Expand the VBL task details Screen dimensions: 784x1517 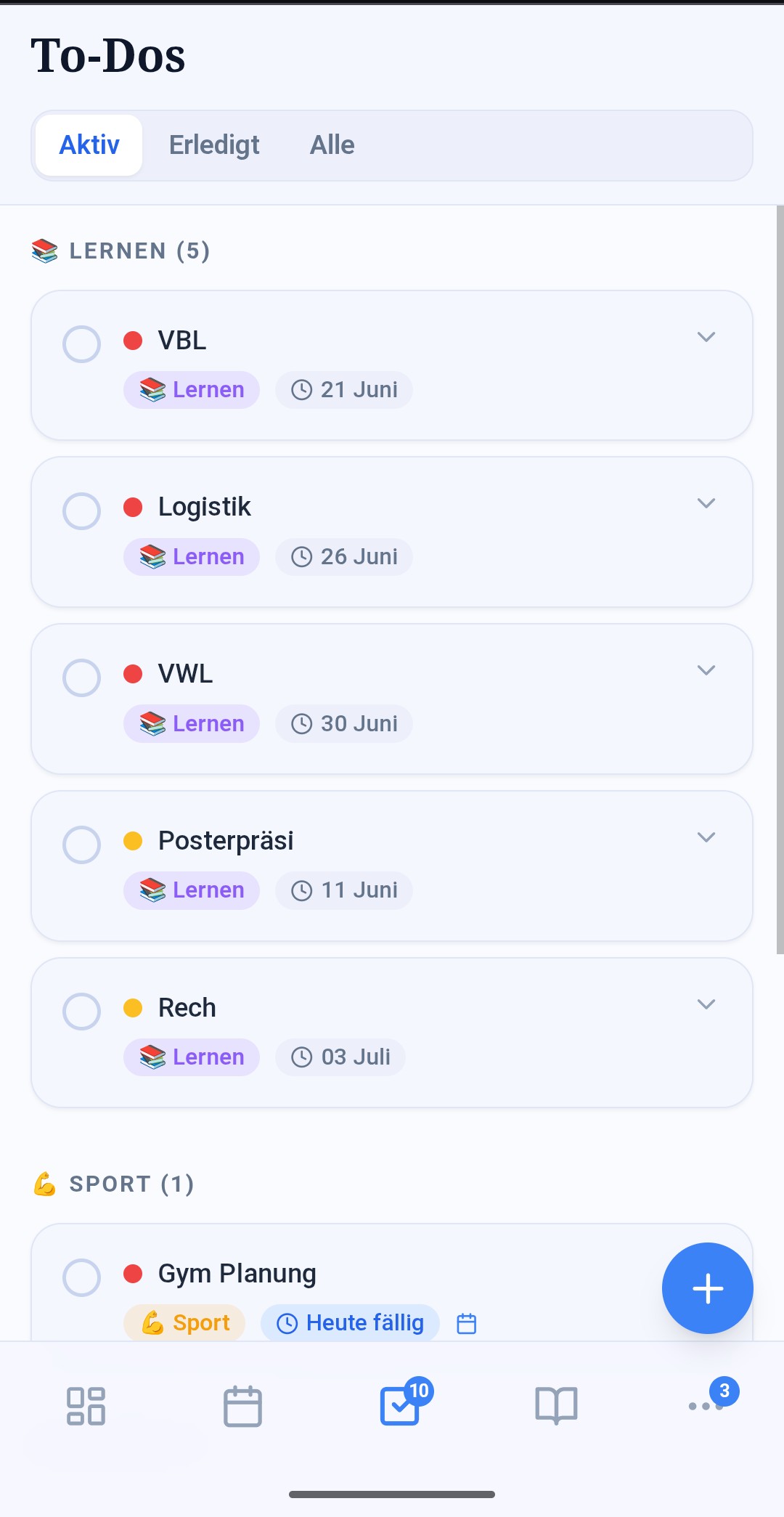coord(706,337)
